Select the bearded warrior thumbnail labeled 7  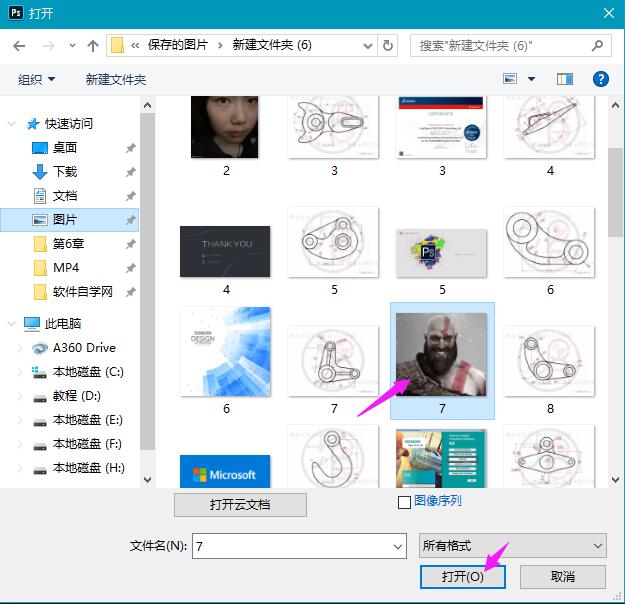click(x=441, y=354)
